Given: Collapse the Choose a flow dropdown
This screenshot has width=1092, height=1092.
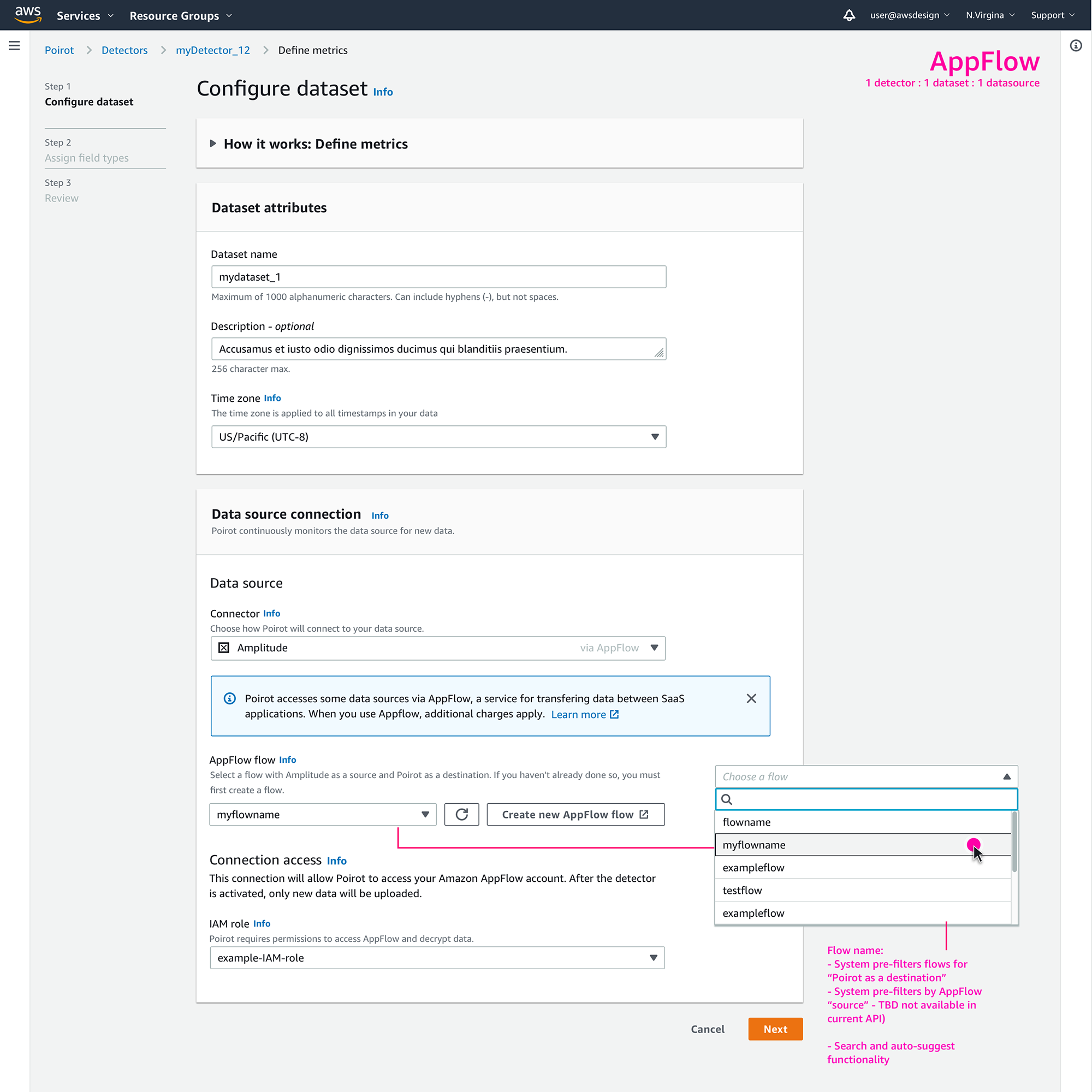Looking at the screenshot, I should click(867, 776).
